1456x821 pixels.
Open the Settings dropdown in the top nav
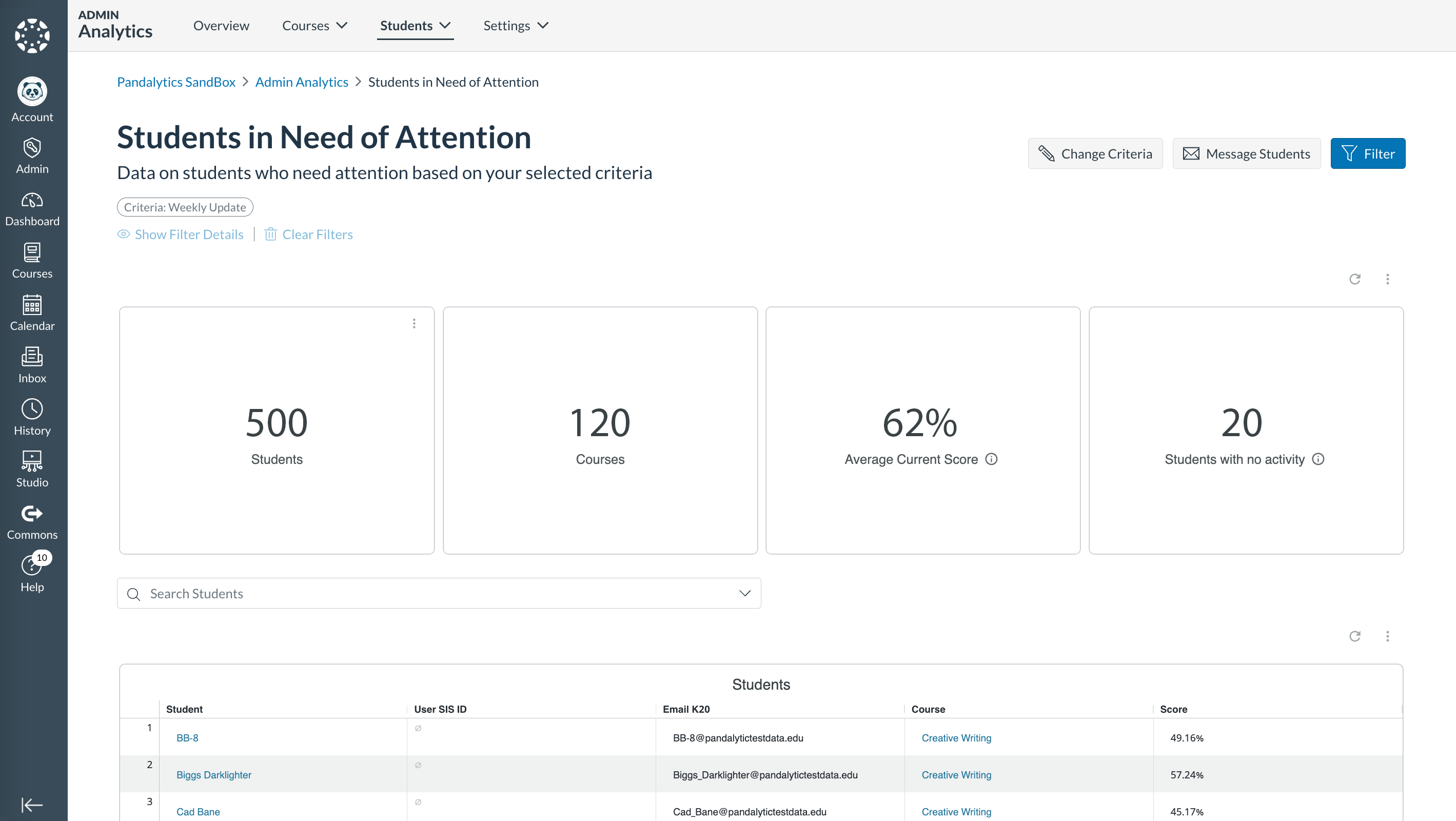point(515,26)
